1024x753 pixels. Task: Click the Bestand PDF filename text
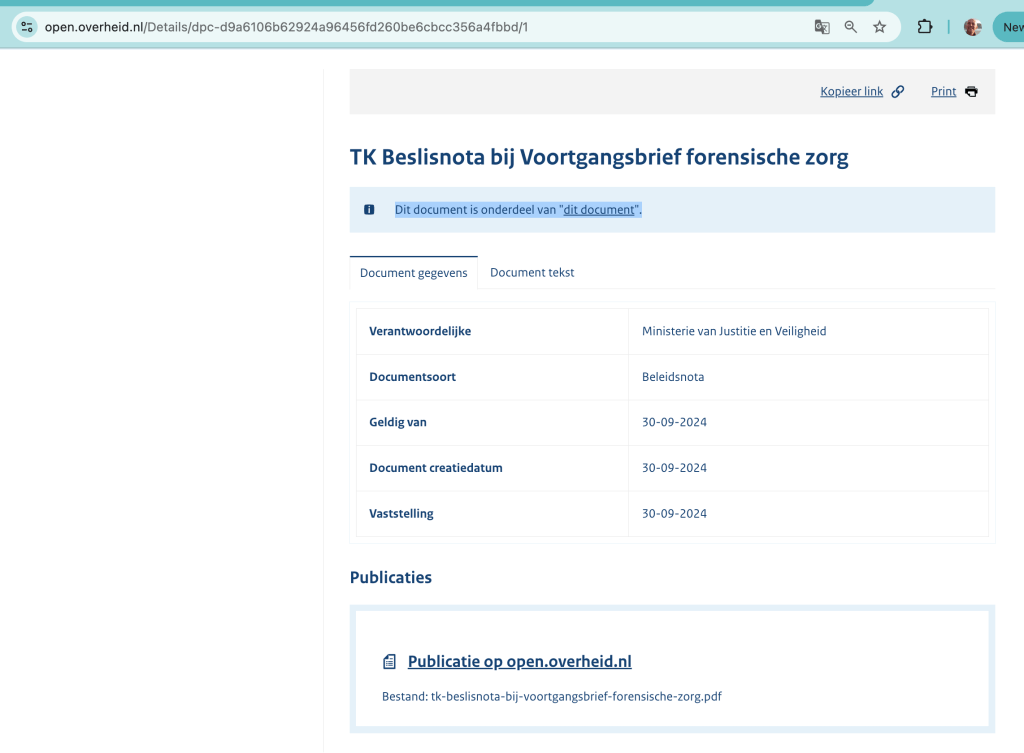[x=575, y=696]
